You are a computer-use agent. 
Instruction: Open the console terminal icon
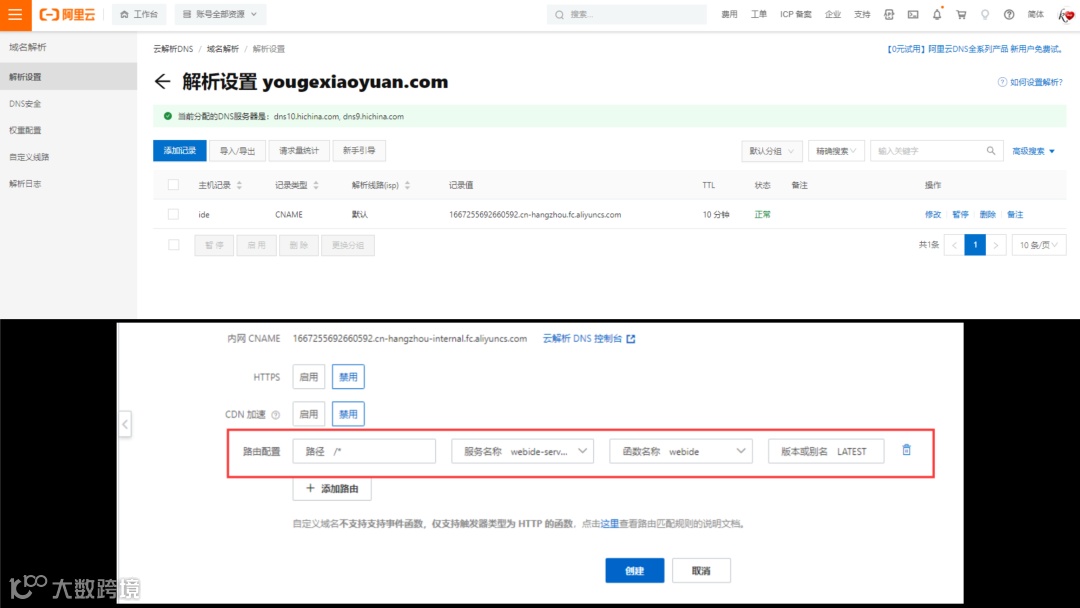click(x=913, y=14)
